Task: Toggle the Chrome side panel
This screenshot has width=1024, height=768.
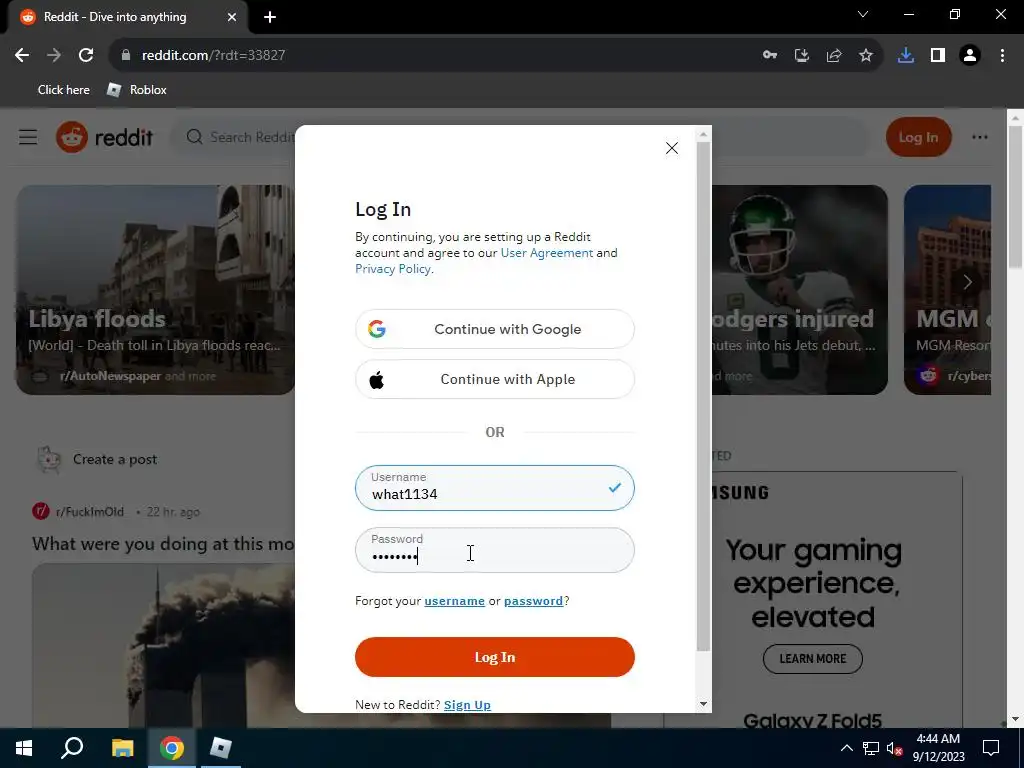Action: tap(938, 56)
